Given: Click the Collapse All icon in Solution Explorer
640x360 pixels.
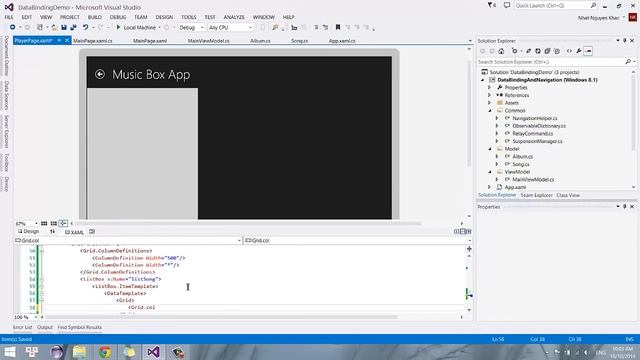Looking at the screenshot, I should click(x=547, y=51).
